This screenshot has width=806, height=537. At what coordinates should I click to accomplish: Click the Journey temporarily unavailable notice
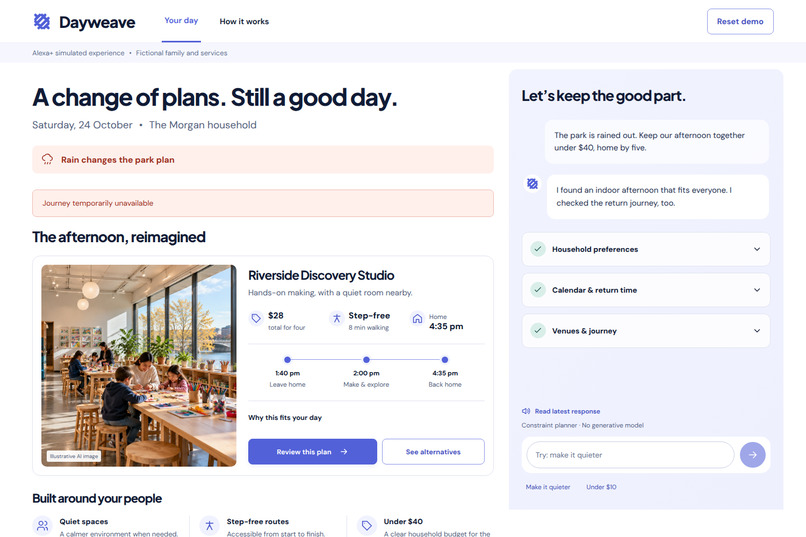pos(263,203)
